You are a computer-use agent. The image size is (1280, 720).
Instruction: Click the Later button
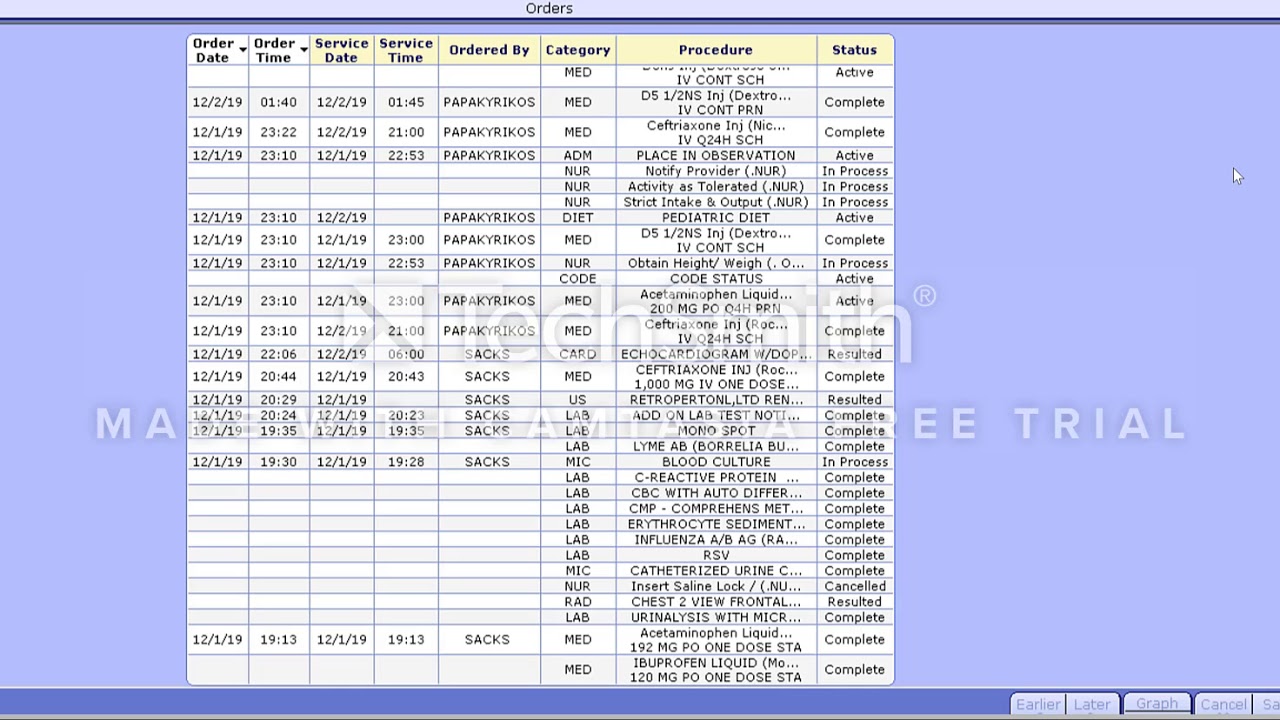[x=1092, y=704]
